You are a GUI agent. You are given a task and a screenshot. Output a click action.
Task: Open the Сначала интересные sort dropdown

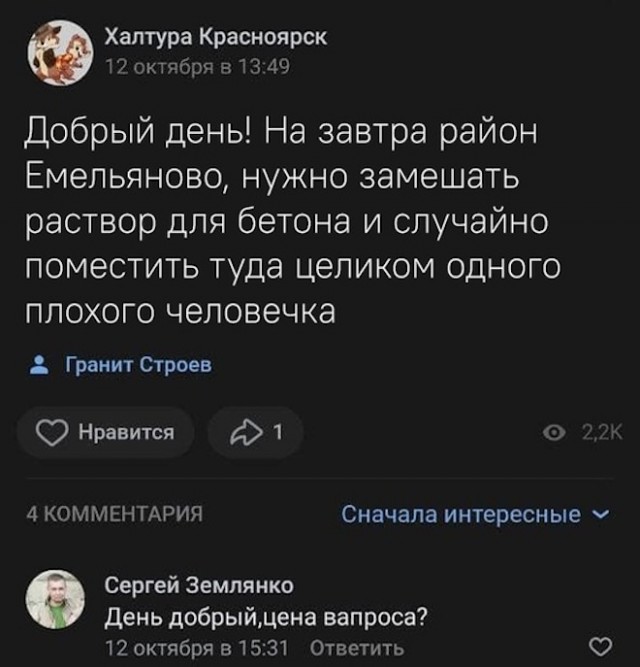click(461, 514)
